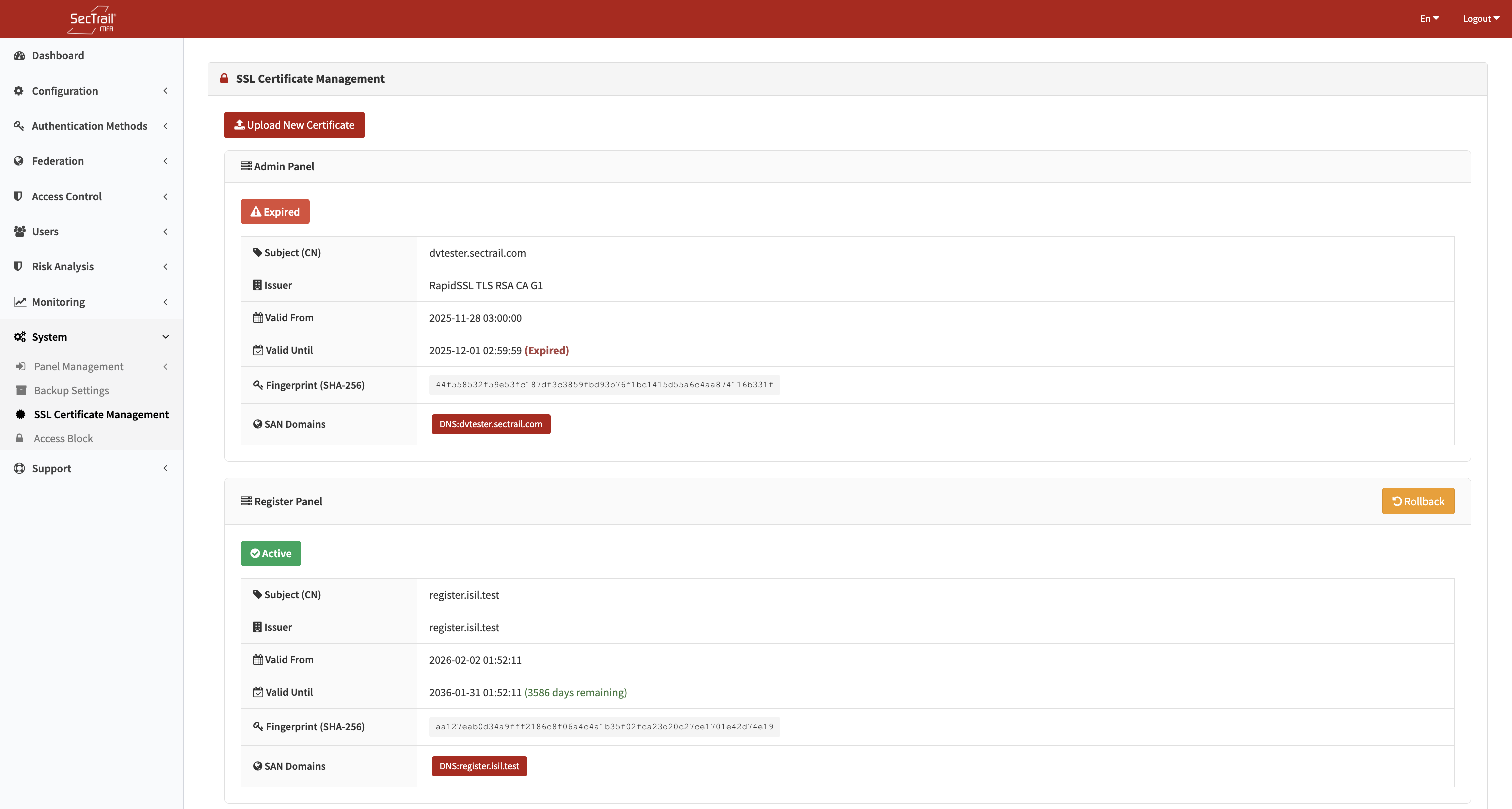The width and height of the screenshot is (1512, 809).
Task: Click the Upload New Certificate button
Action: (x=294, y=125)
